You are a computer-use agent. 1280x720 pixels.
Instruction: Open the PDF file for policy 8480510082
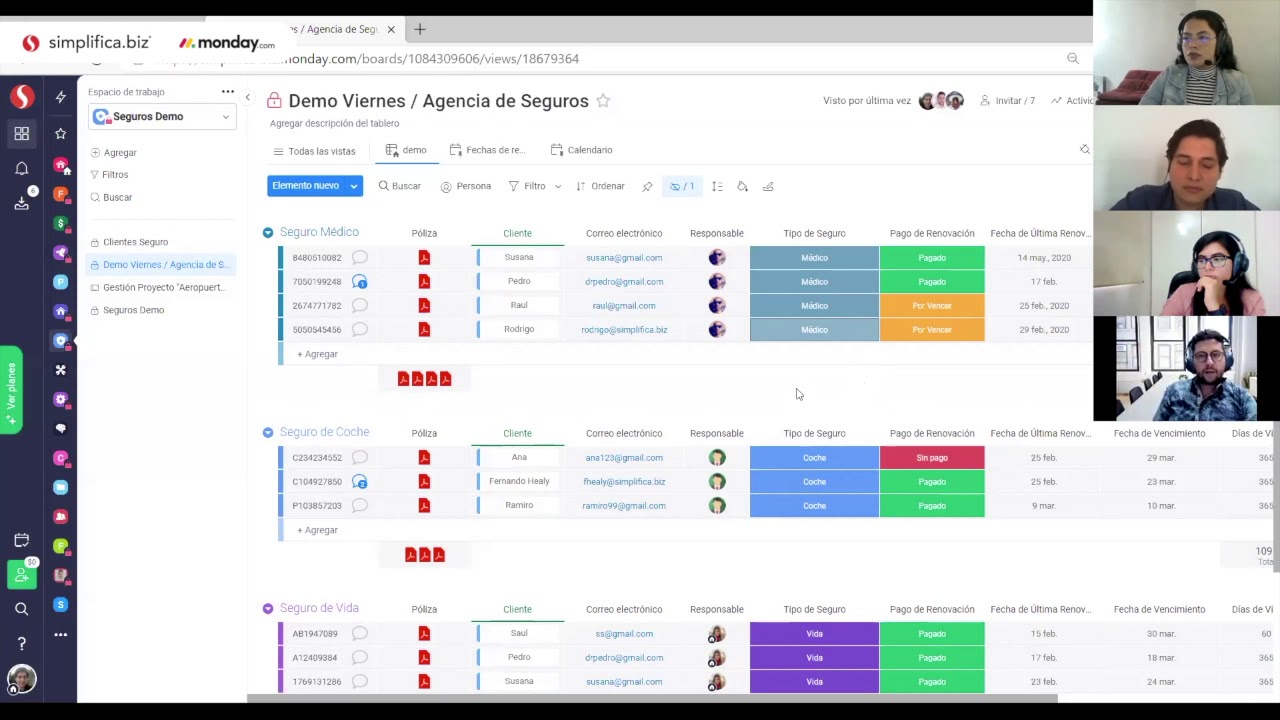point(424,258)
